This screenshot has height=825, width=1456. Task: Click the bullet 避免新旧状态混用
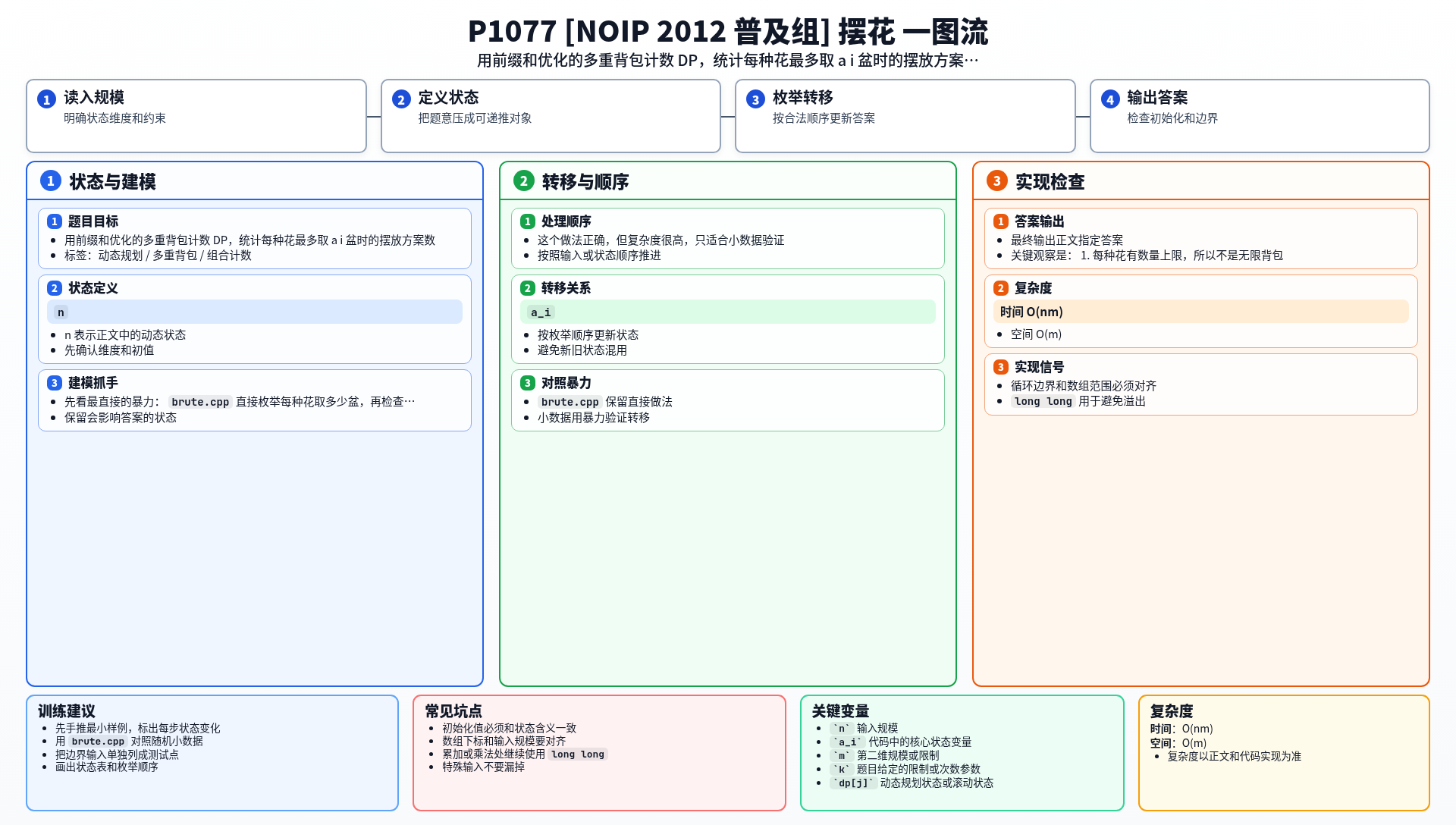582,350
